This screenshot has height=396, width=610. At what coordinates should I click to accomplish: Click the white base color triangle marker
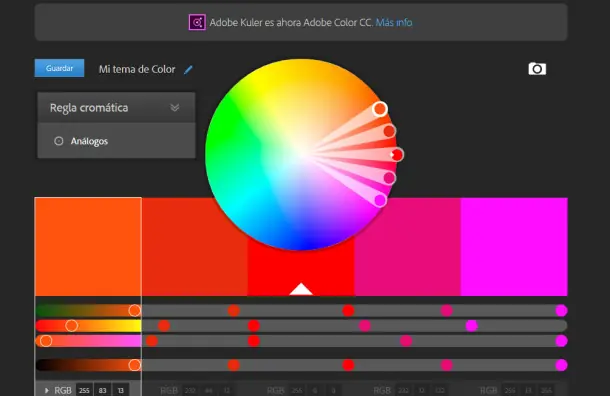(x=301, y=289)
